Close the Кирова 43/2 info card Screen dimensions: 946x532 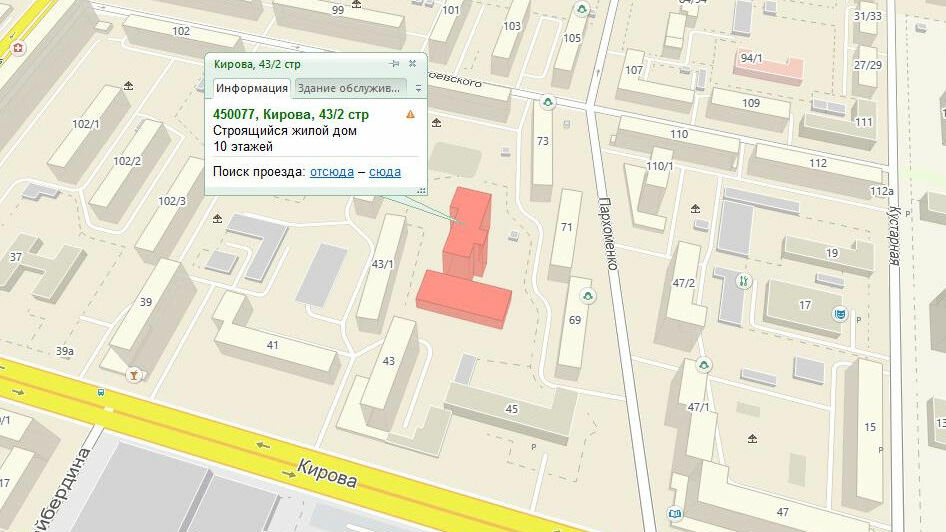[412, 64]
